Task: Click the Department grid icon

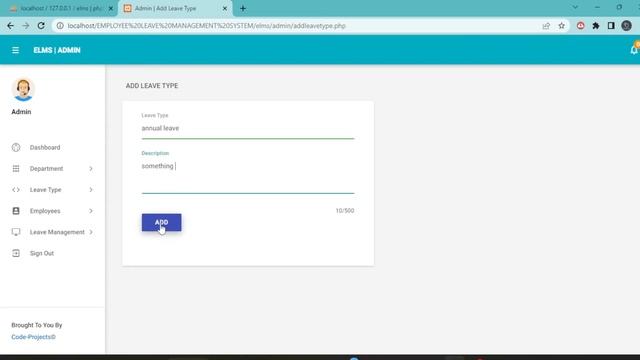Action: click(16, 169)
